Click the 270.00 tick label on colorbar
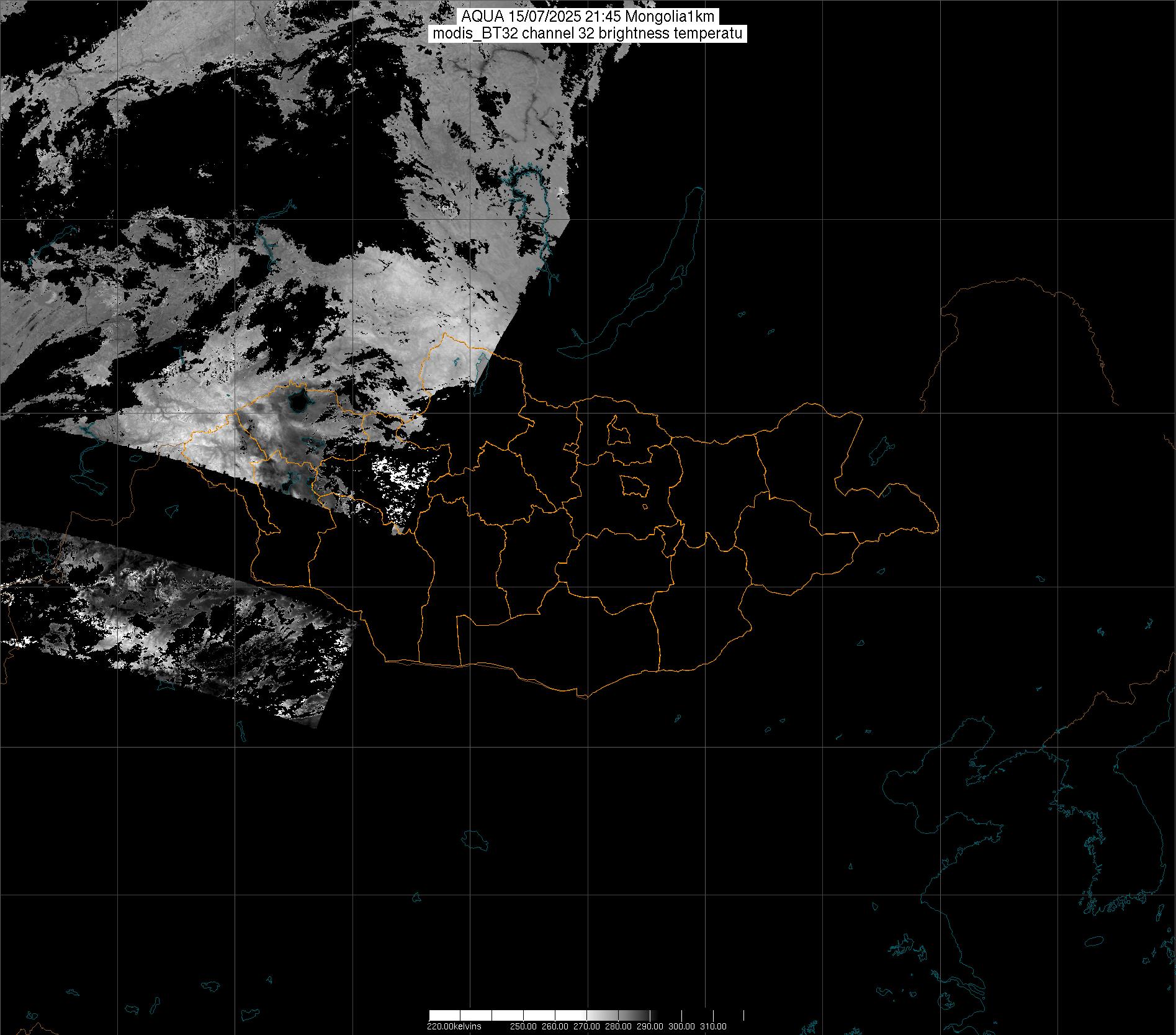This screenshot has height=1035, width=1176. tap(587, 1026)
